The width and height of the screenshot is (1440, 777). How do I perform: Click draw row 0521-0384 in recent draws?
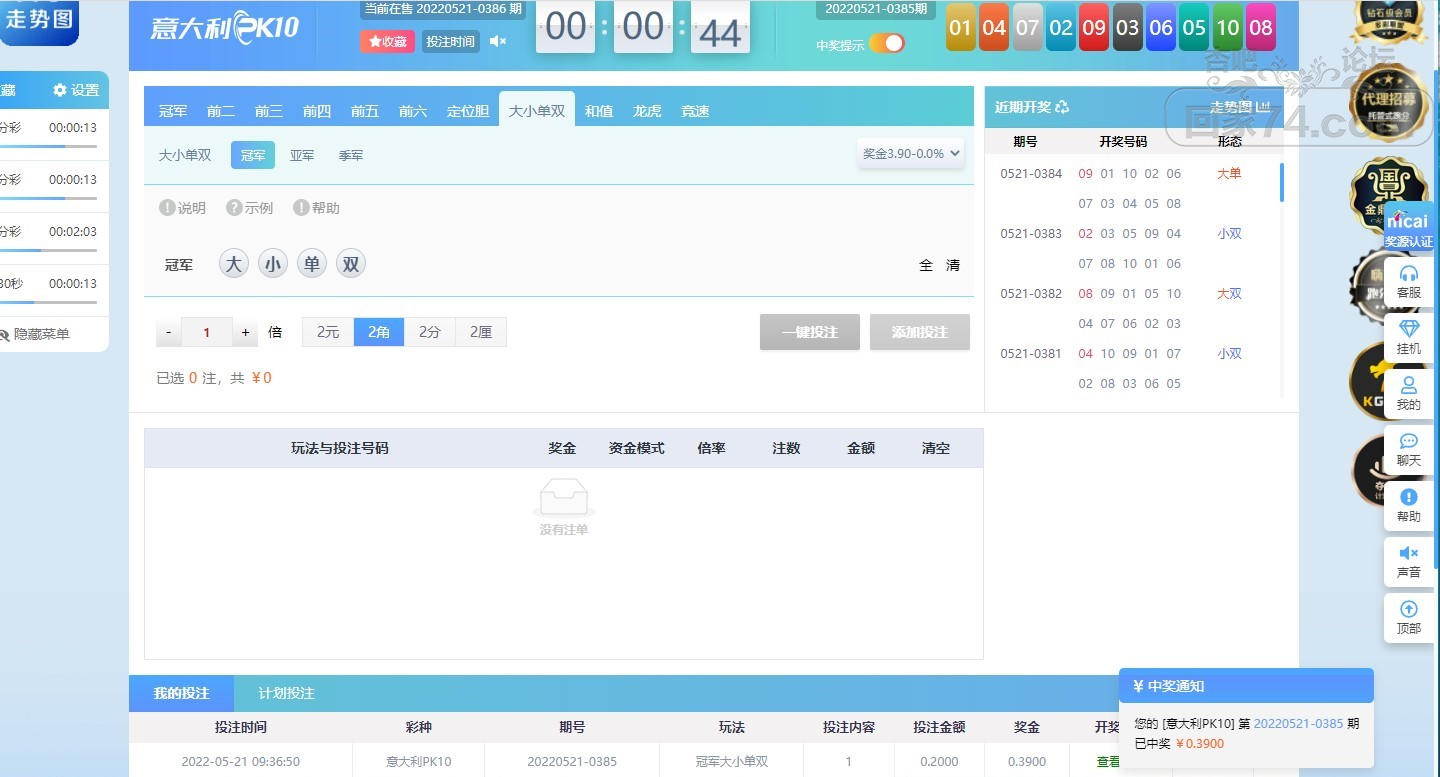1132,188
